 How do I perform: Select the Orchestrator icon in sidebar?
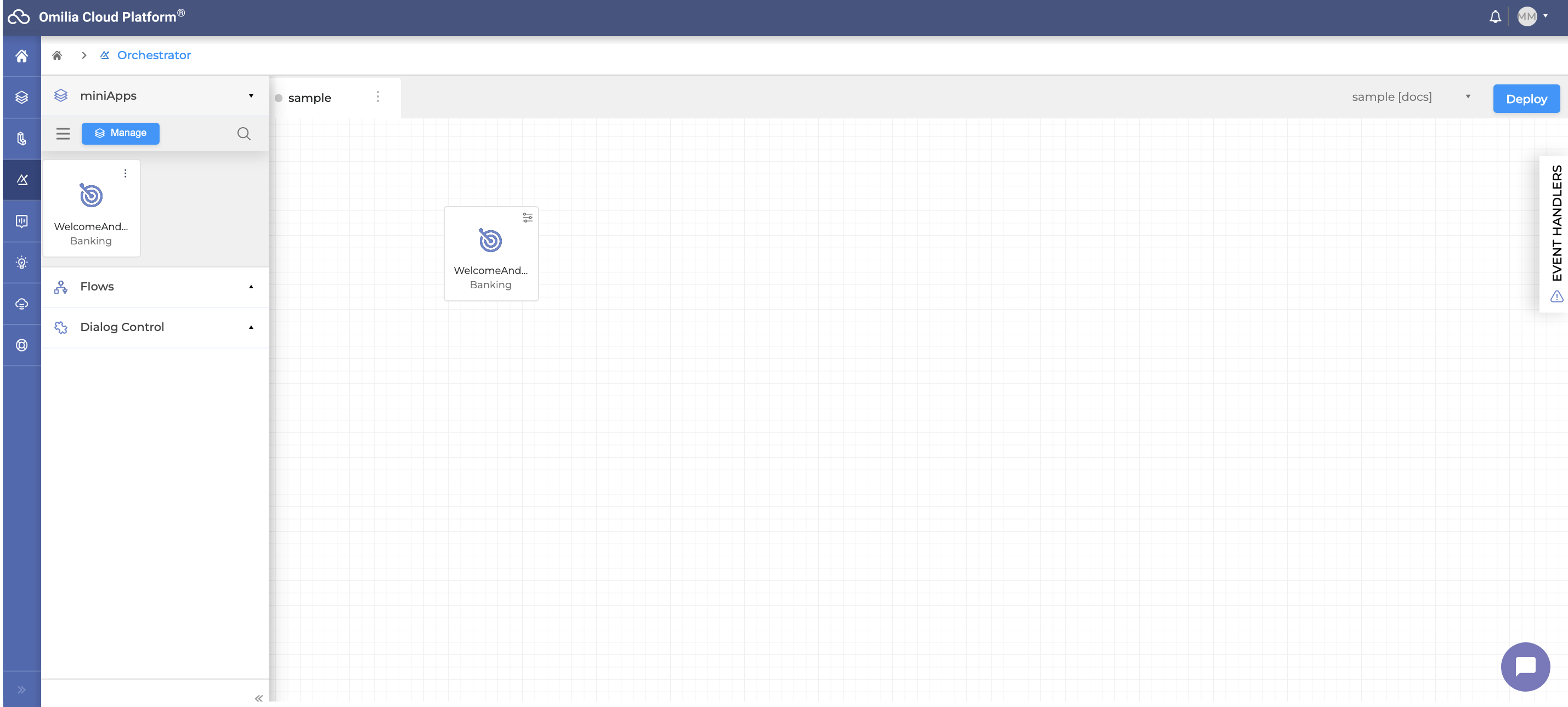point(22,180)
